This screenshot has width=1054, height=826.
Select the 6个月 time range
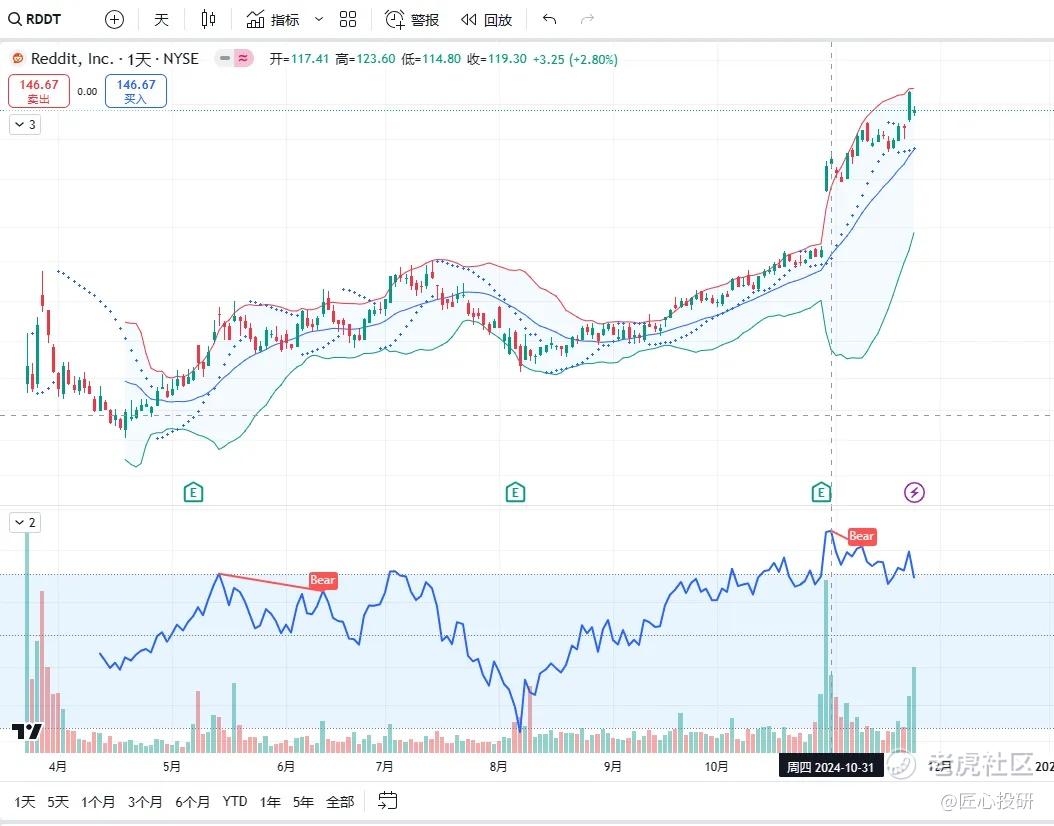[193, 802]
